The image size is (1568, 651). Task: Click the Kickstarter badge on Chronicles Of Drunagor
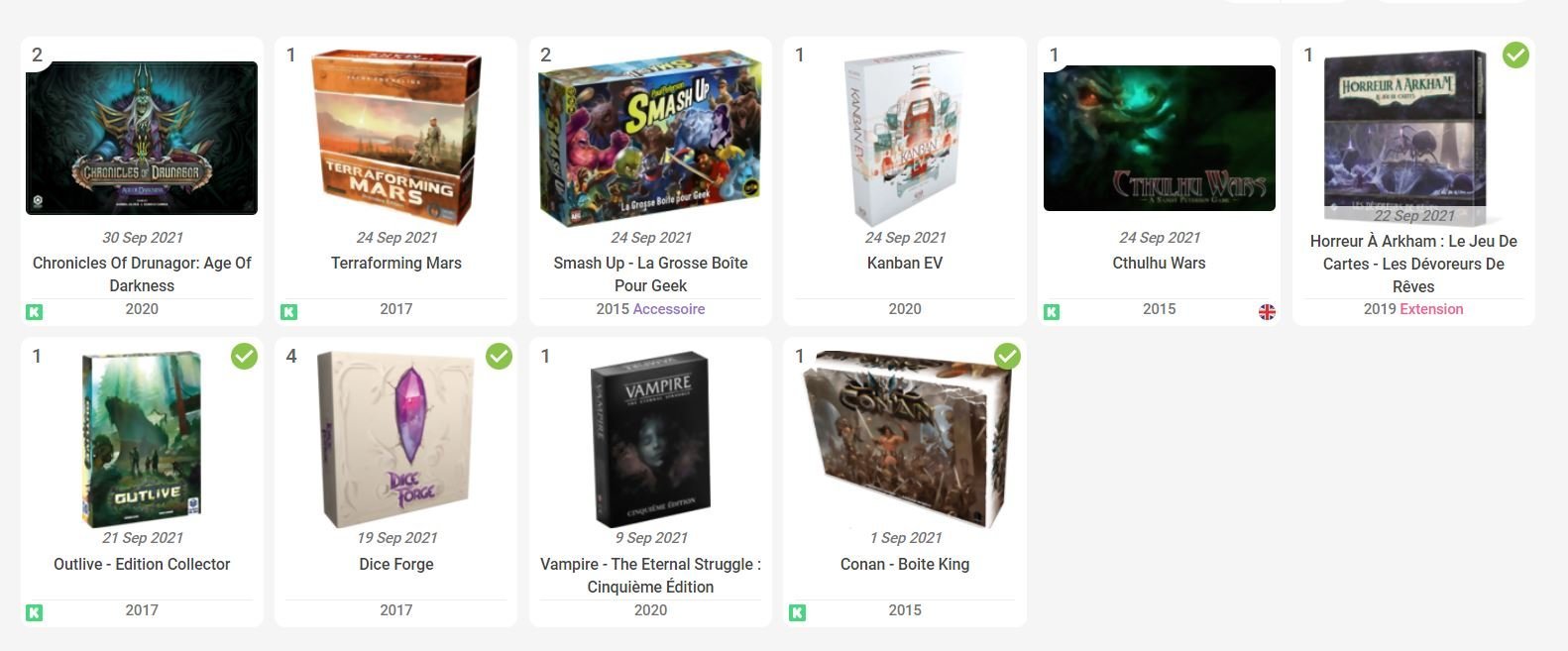click(34, 312)
